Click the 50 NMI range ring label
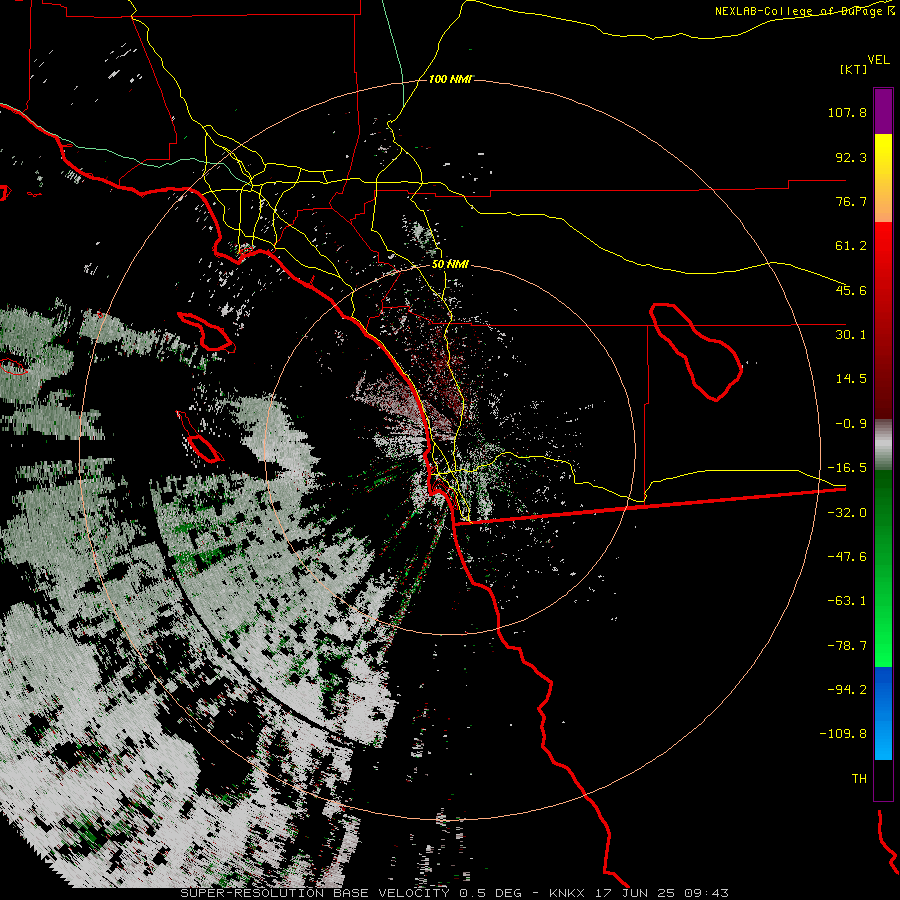This screenshot has height=900, width=900. (x=450, y=264)
